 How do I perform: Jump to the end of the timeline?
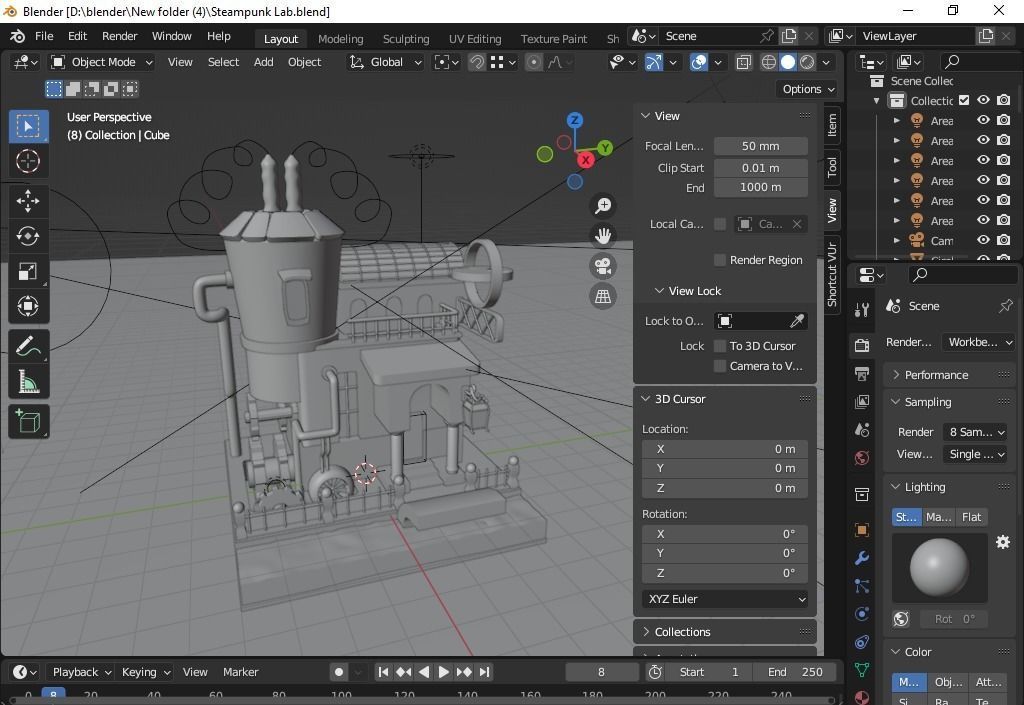pyautogui.click(x=484, y=672)
